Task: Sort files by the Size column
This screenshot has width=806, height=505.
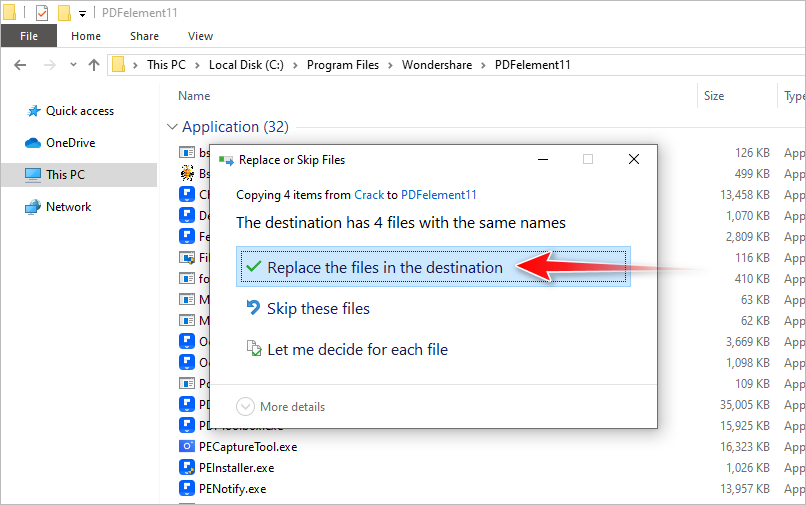Action: [714, 96]
